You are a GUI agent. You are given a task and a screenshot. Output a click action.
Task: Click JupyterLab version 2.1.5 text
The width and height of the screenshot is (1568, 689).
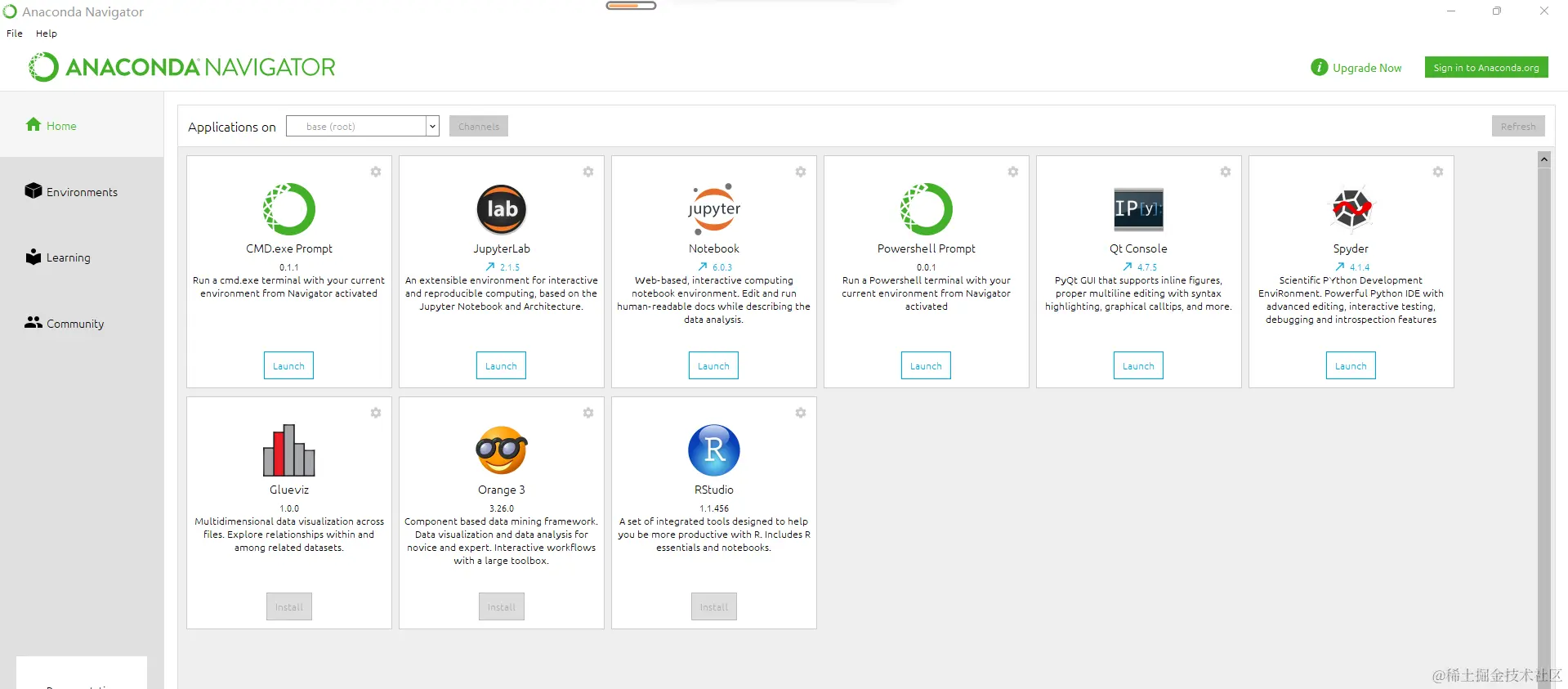point(510,267)
